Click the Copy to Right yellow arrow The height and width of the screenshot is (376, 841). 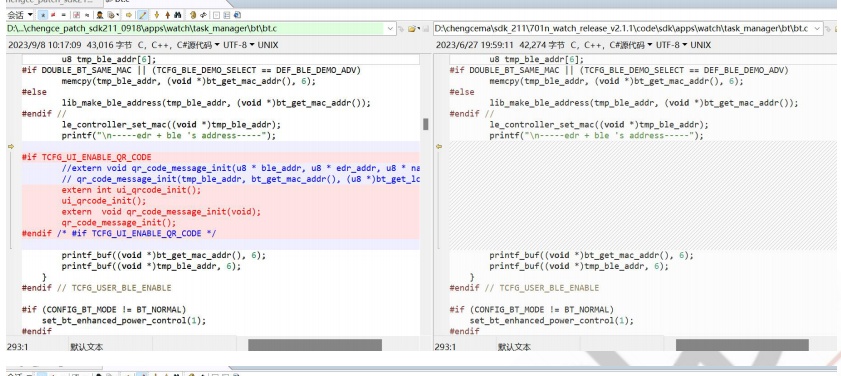[x=129, y=15]
